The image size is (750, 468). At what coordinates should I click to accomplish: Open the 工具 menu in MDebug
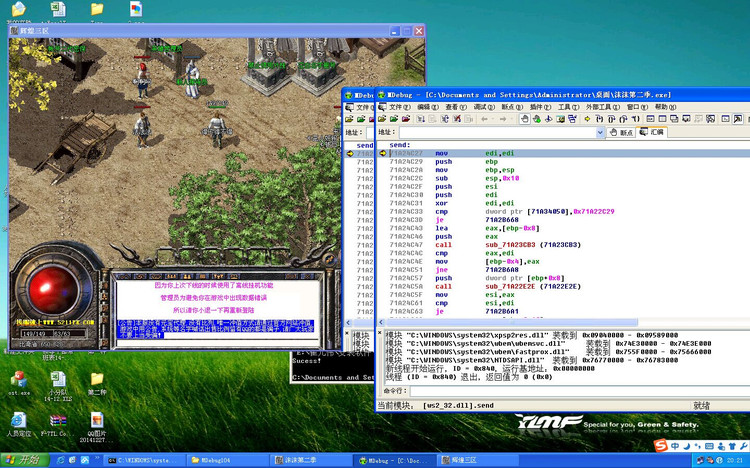click(568, 107)
